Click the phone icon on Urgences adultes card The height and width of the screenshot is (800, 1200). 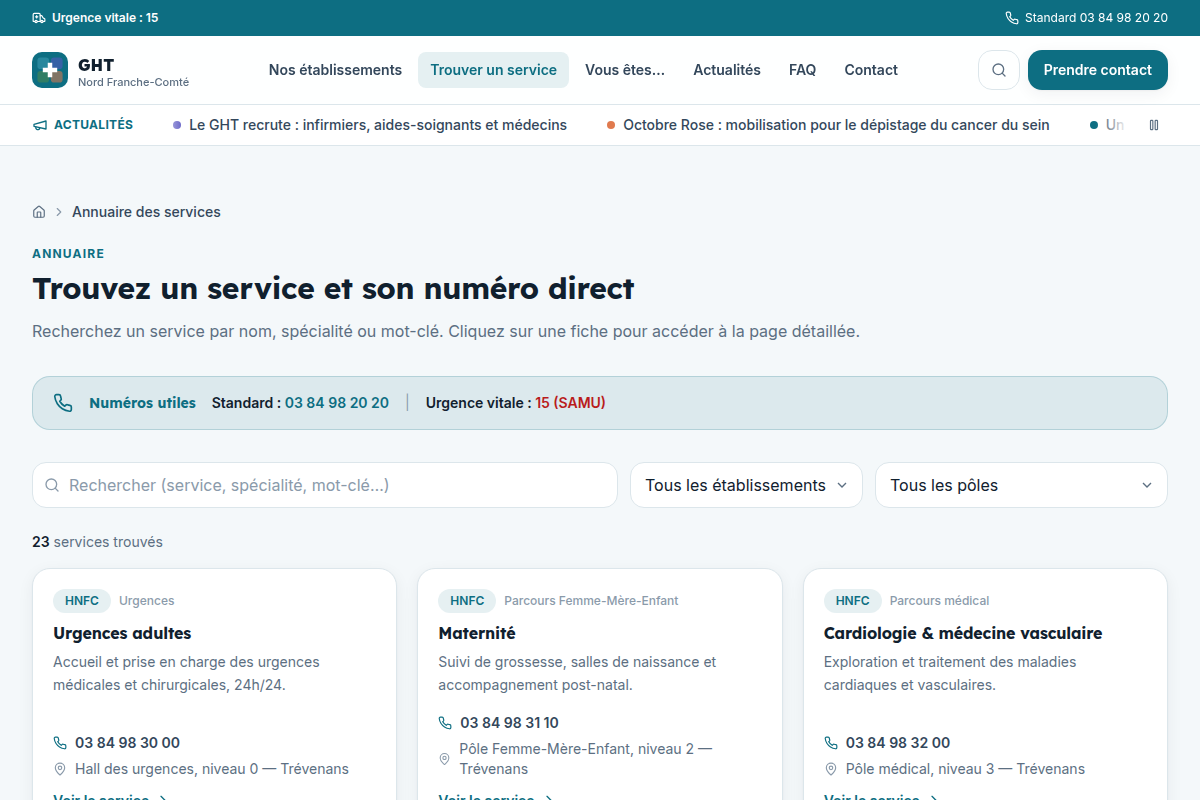(x=60, y=743)
